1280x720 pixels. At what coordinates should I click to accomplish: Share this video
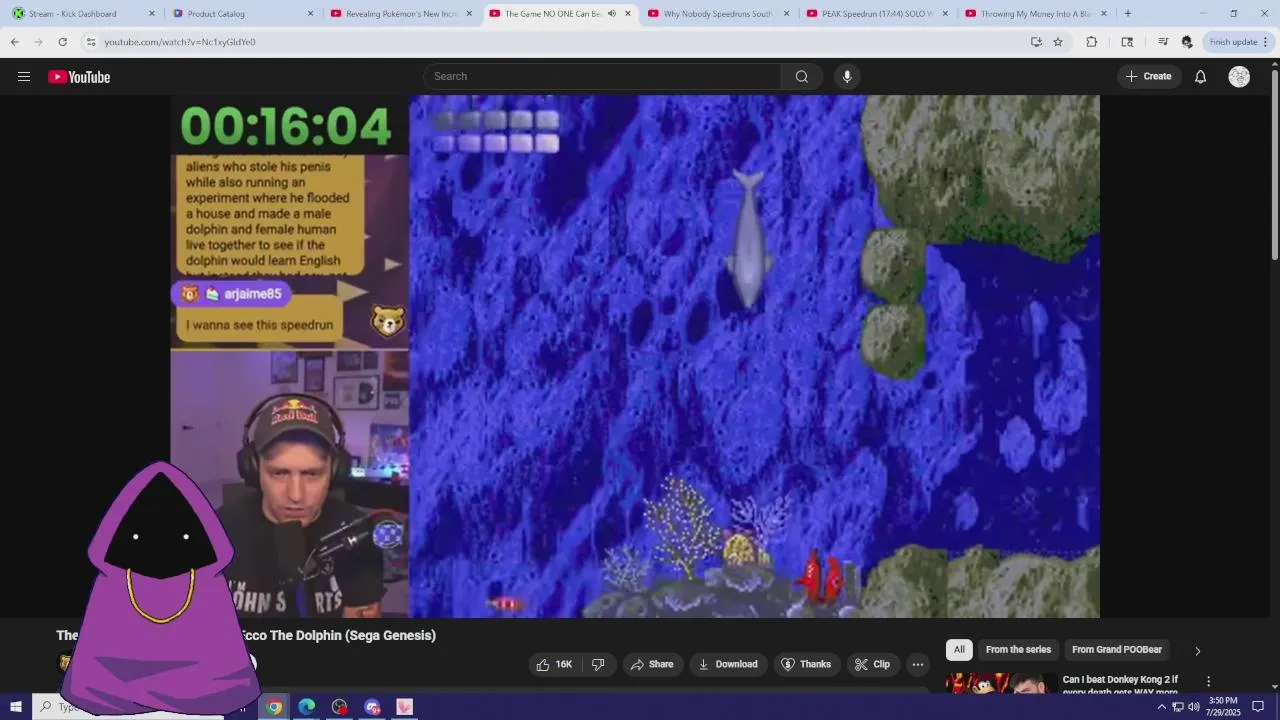click(652, 664)
